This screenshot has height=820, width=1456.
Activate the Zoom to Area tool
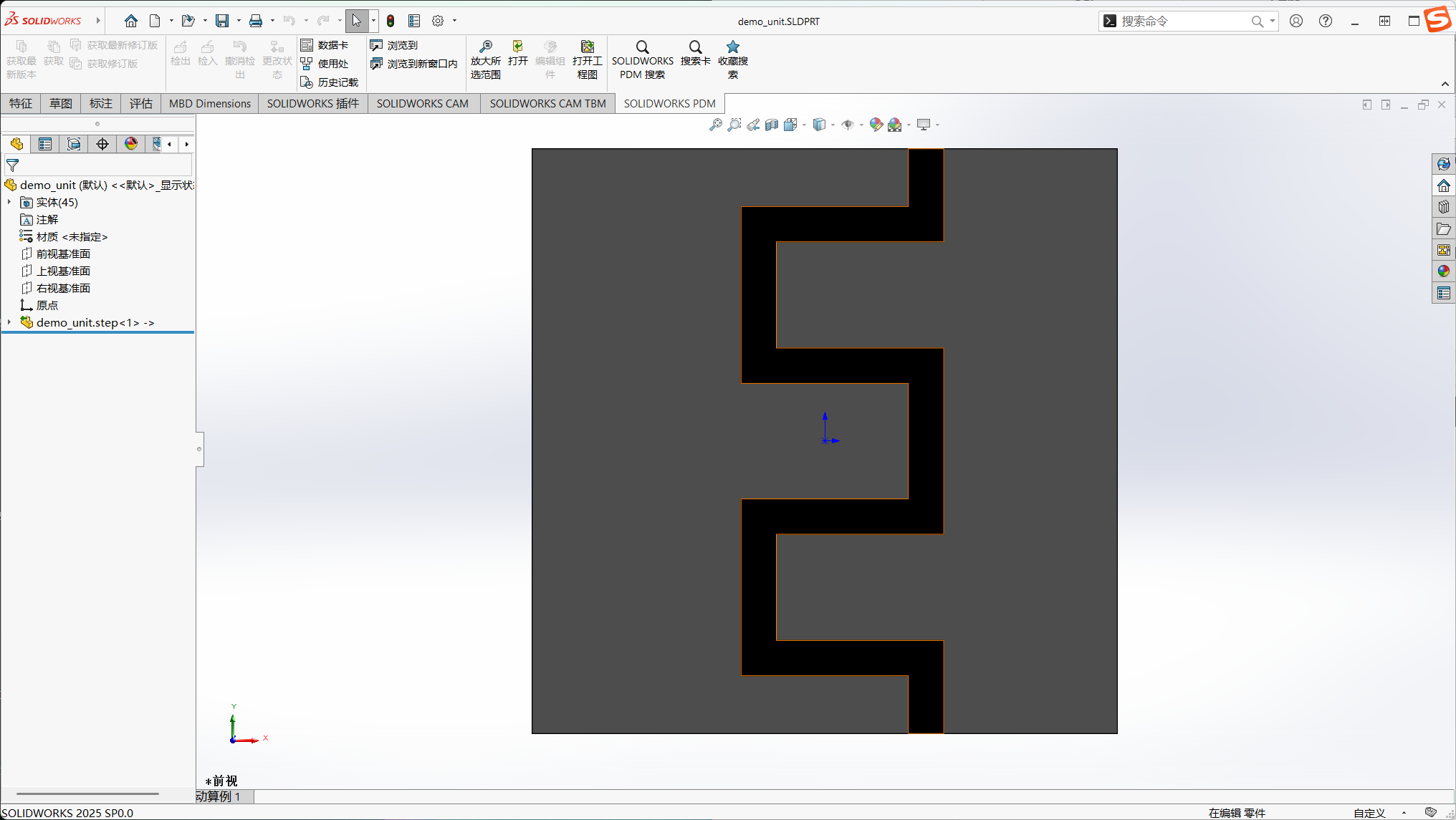734,125
